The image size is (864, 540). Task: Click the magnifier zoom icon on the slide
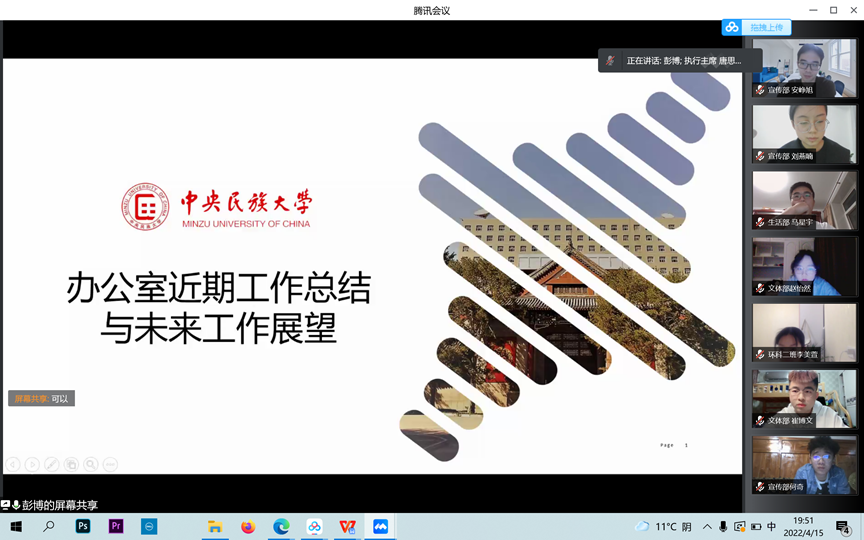(91, 464)
